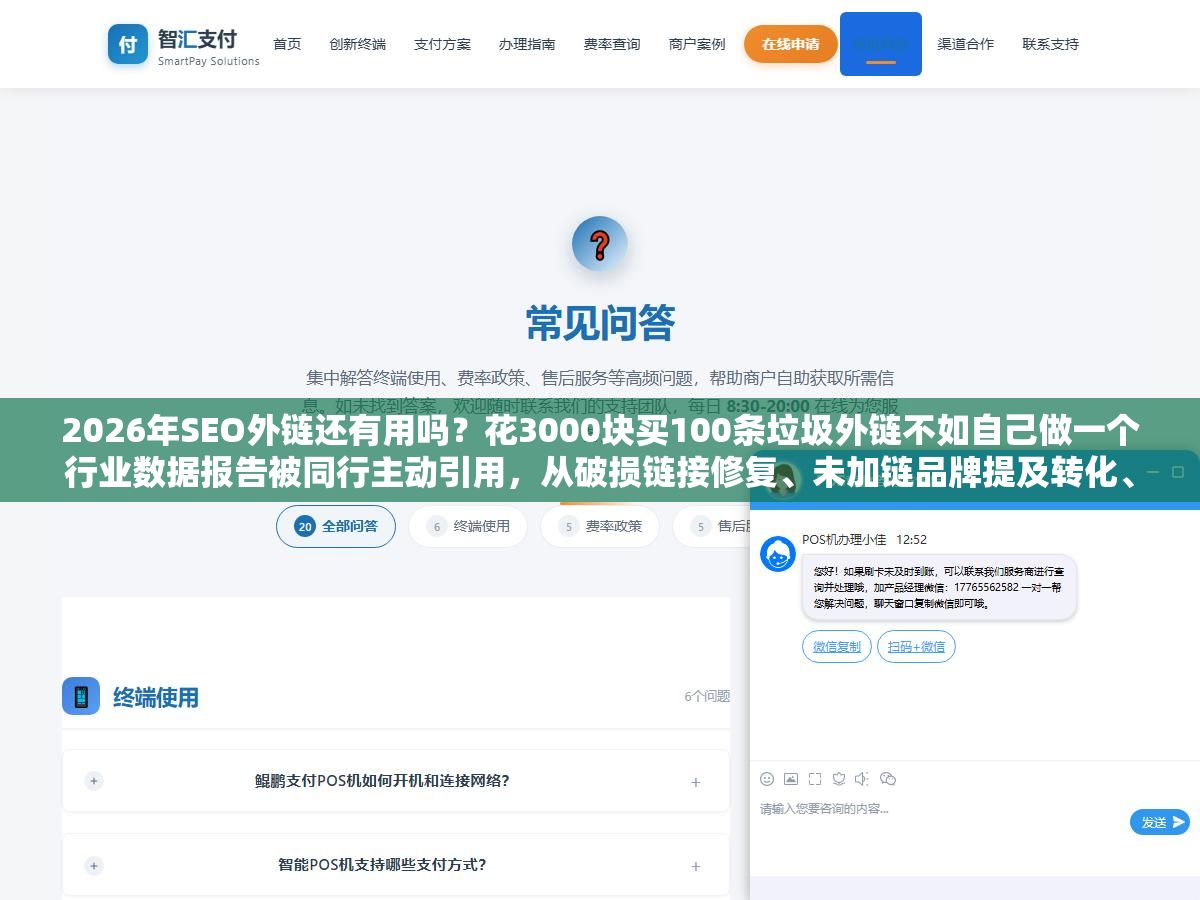Click the 智汇支付 logo icon
1200x900 pixels.
127,44
